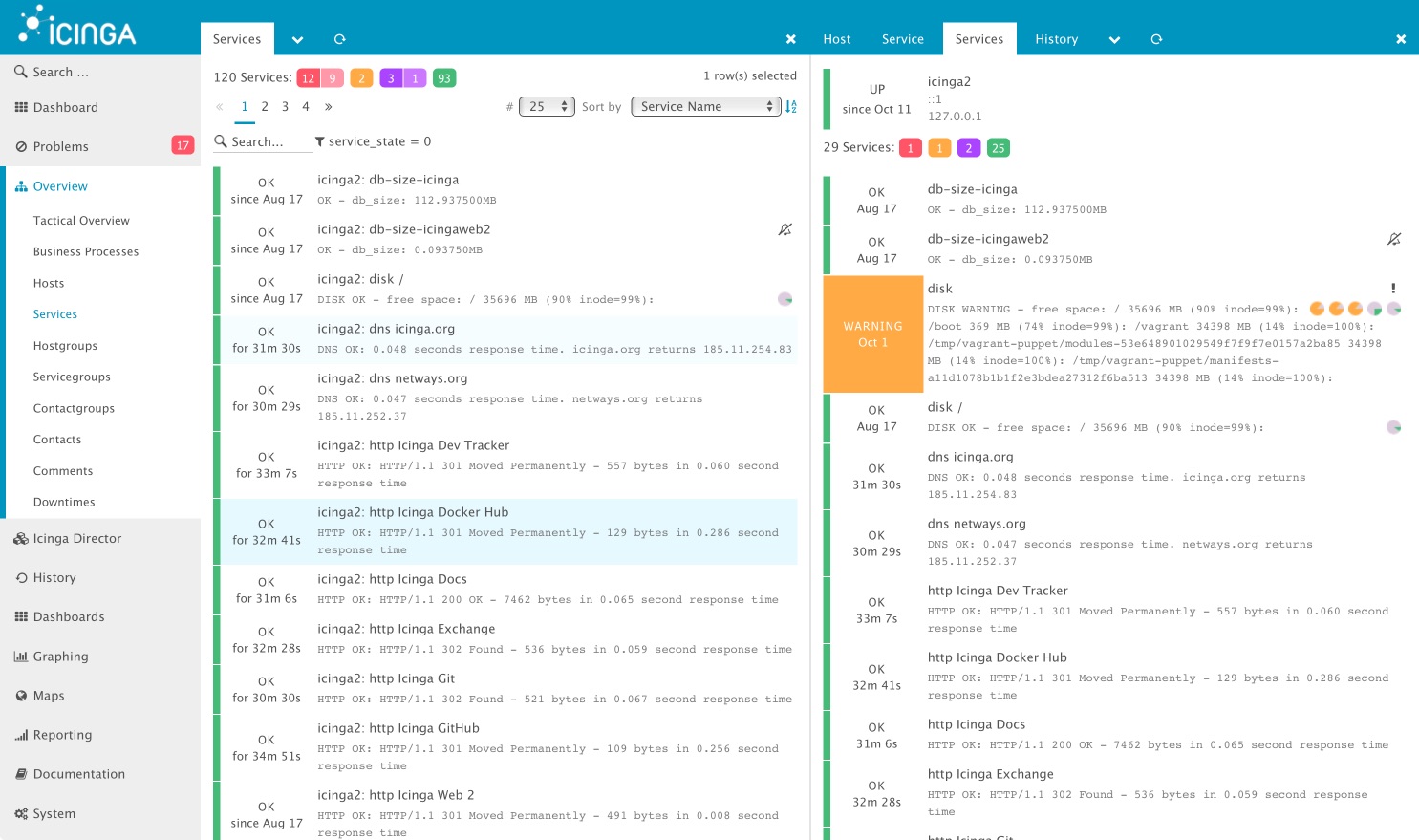Image resolution: width=1419 pixels, height=840 pixels.
Task: Refresh the left Services pane
Action: coord(339,39)
